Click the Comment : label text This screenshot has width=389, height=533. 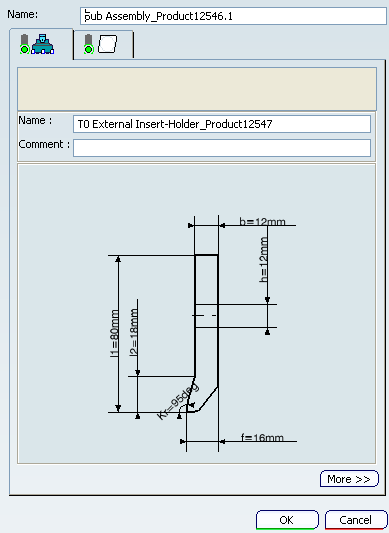click(44, 144)
